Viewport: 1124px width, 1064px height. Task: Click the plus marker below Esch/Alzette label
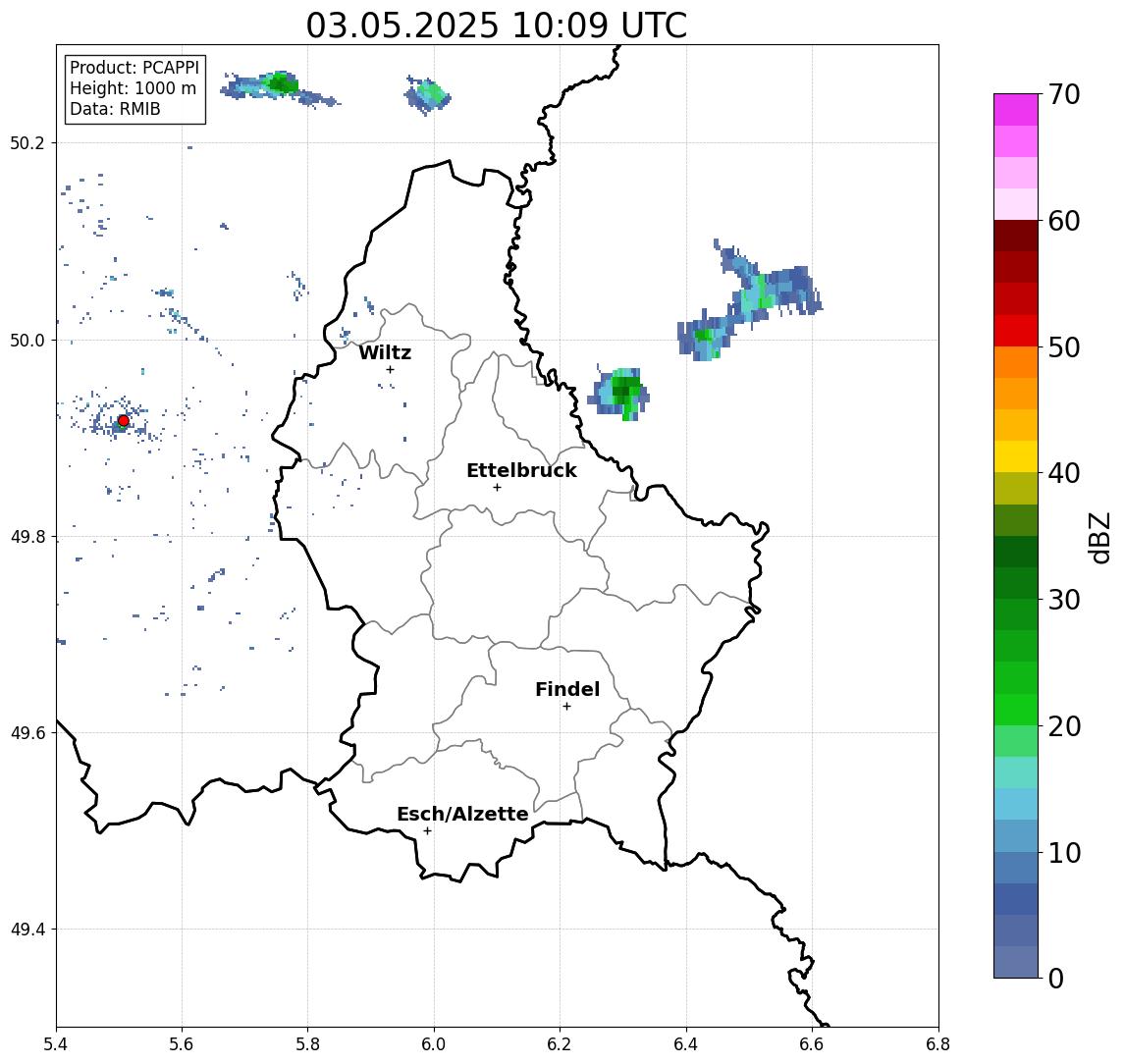click(427, 831)
